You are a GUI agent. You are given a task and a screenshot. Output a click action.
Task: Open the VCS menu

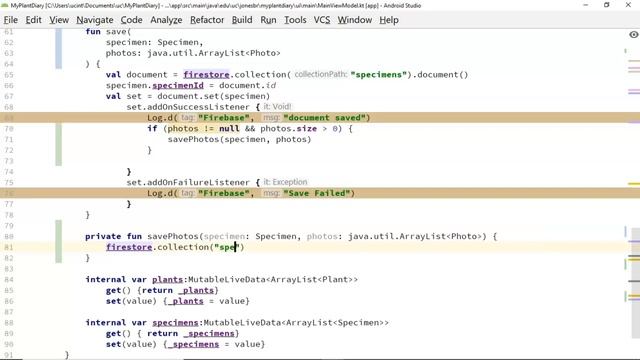click(x=322, y=20)
